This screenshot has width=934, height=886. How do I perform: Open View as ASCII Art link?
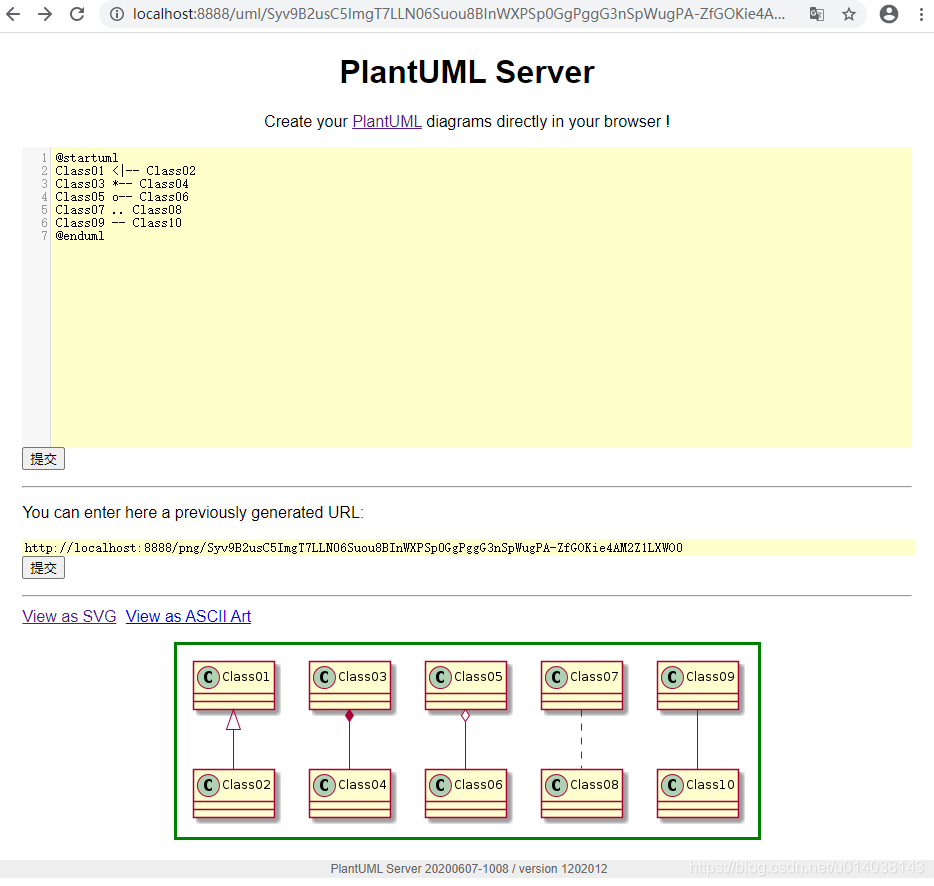pos(188,616)
